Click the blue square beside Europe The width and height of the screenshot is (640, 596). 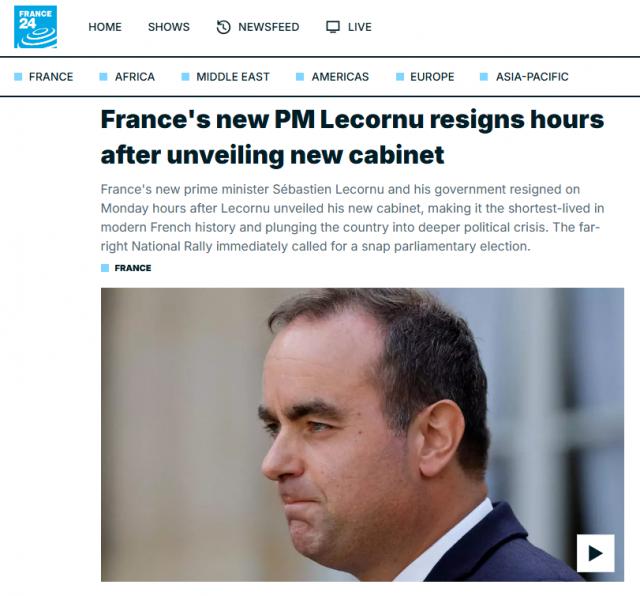(x=400, y=77)
